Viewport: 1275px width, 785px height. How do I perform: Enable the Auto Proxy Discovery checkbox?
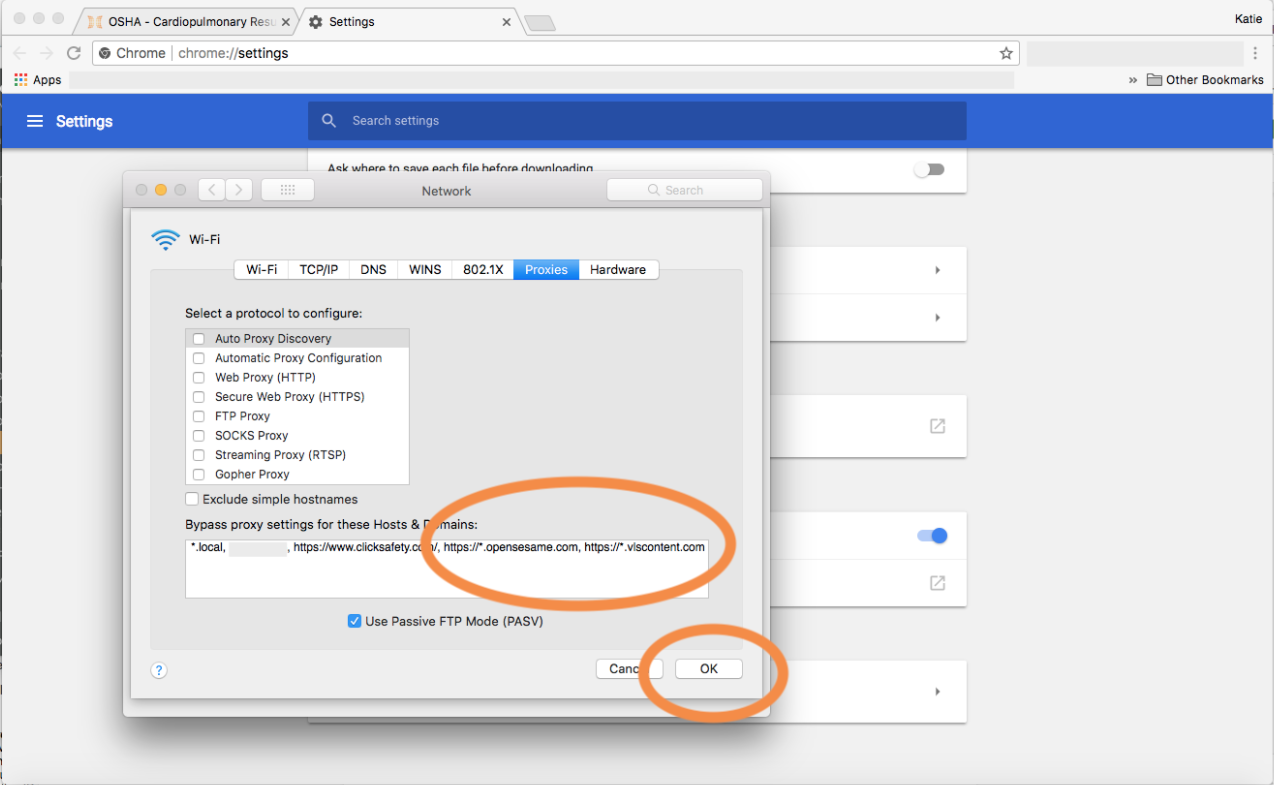(198, 339)
